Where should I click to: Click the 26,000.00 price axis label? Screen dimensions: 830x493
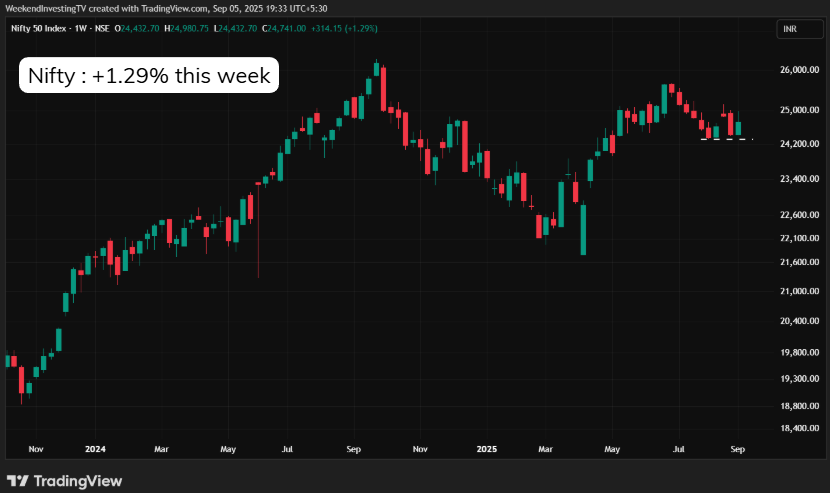coord(799,69)
